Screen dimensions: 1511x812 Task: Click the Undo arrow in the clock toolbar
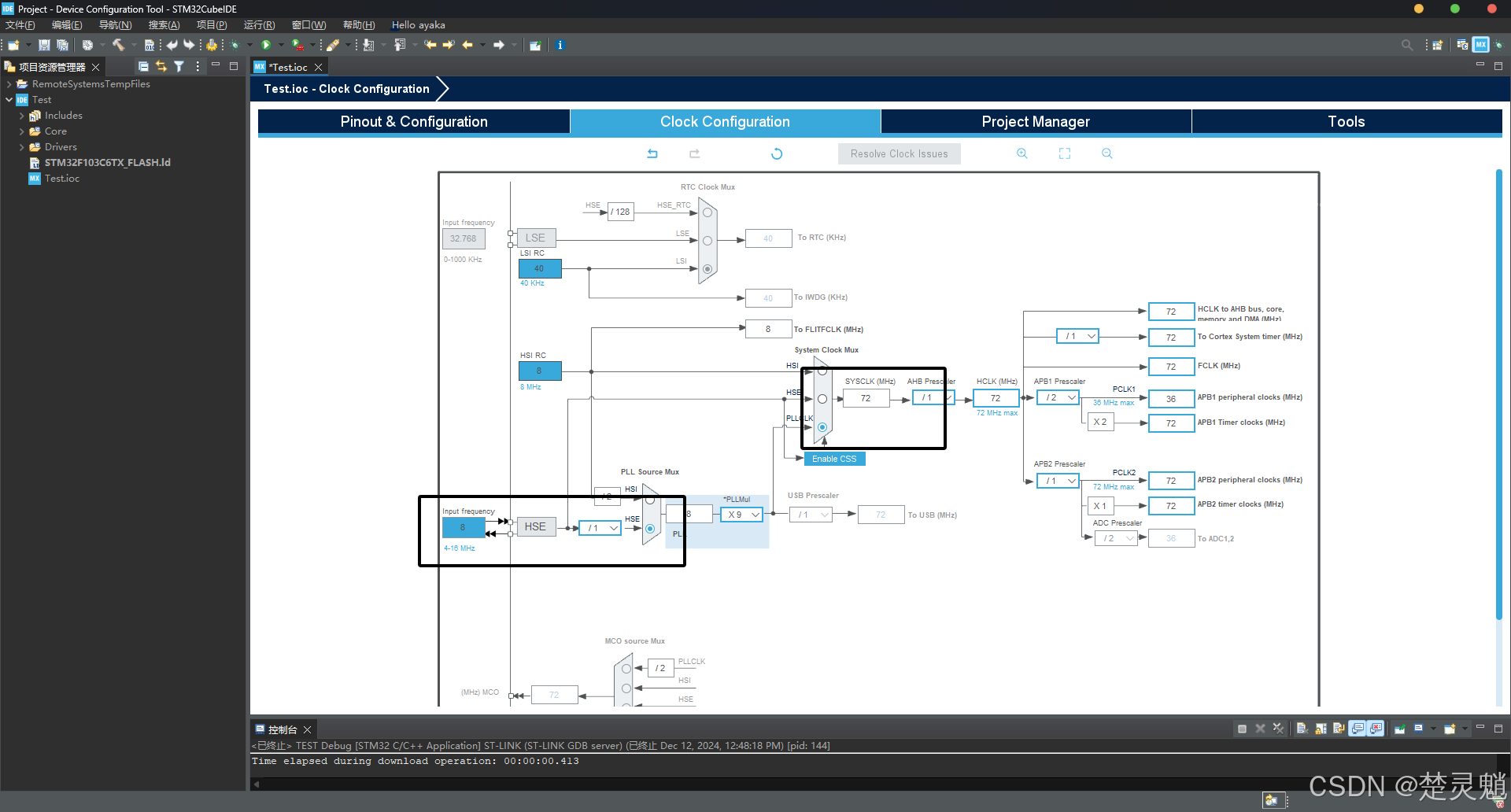(x=652, y=153)
